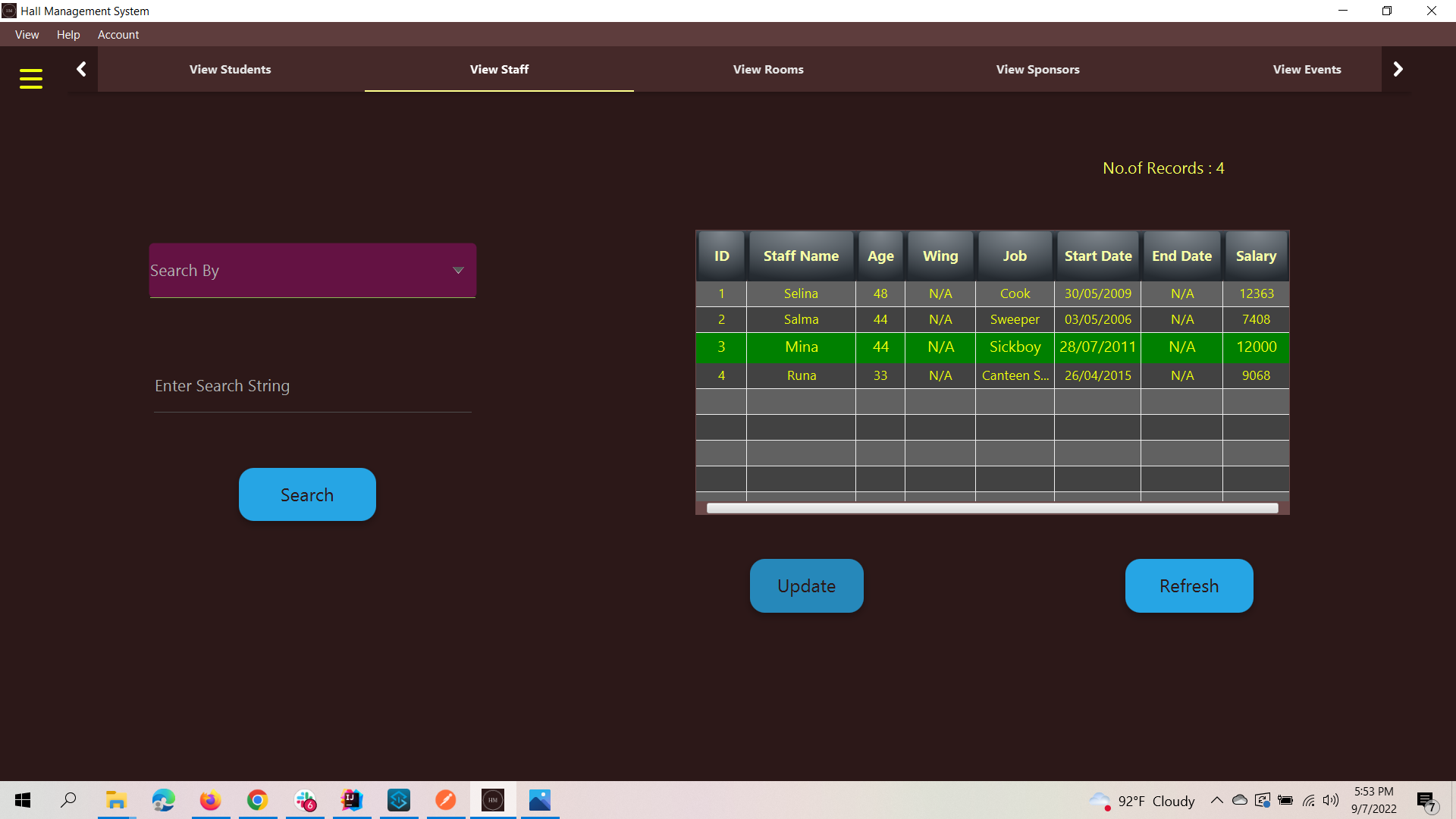Click the Update button
1456x819 pixels.
click(x=806, y=585)
